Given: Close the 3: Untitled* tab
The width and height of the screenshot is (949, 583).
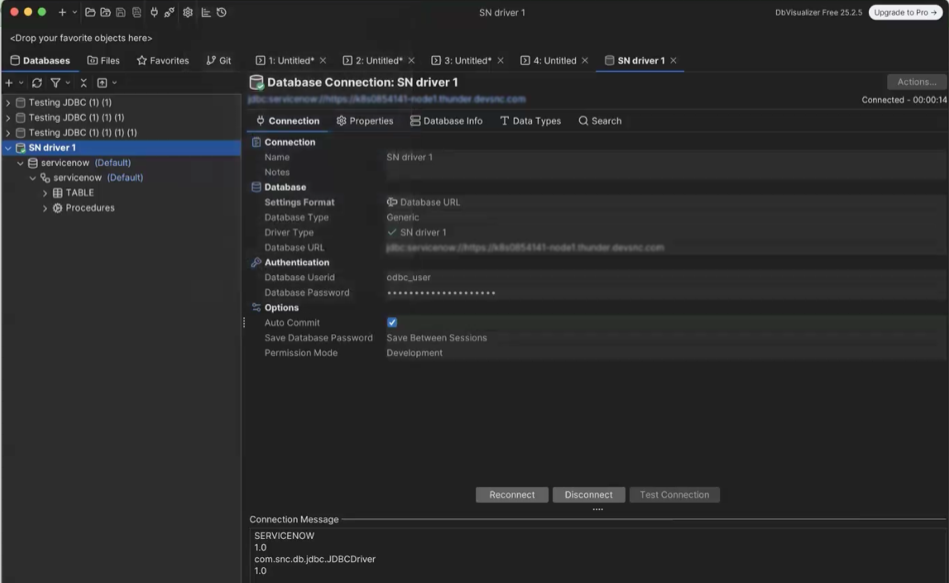Looking at the screenshot, I should pyautogui.click(x=501, y=61).
